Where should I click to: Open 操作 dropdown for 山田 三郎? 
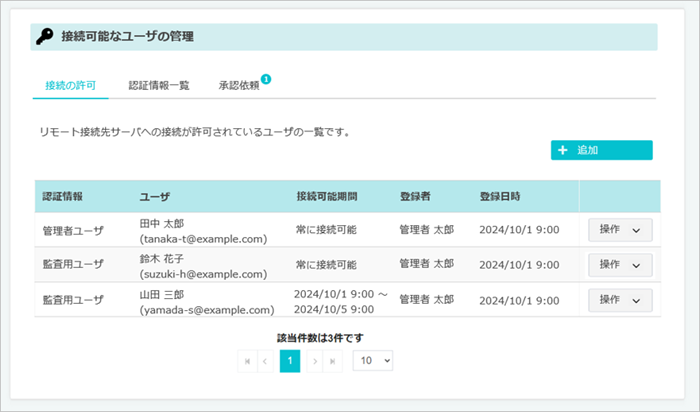(x=620, y=300)
